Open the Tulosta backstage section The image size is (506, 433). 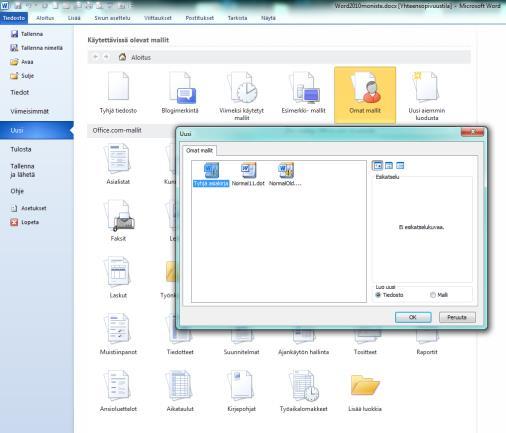pos(21,149)
